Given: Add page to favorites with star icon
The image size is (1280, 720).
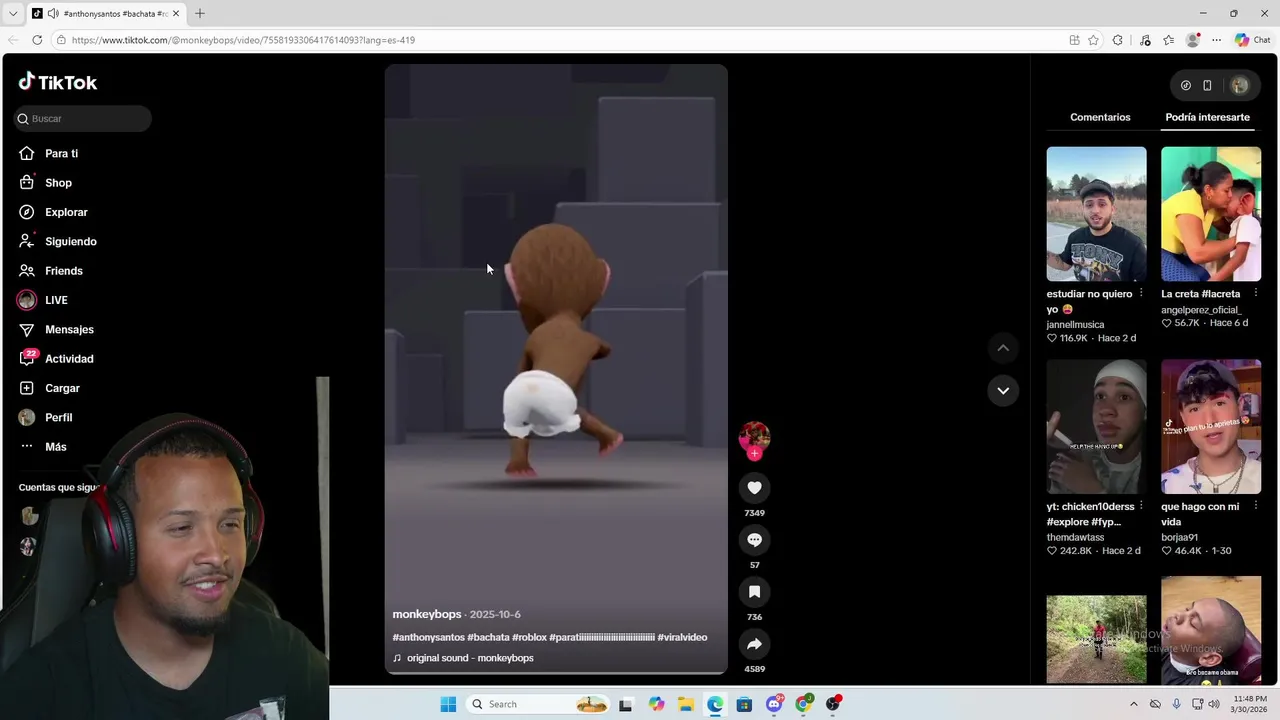Looking at the screenshot, I should click(x=1093, y=40).
